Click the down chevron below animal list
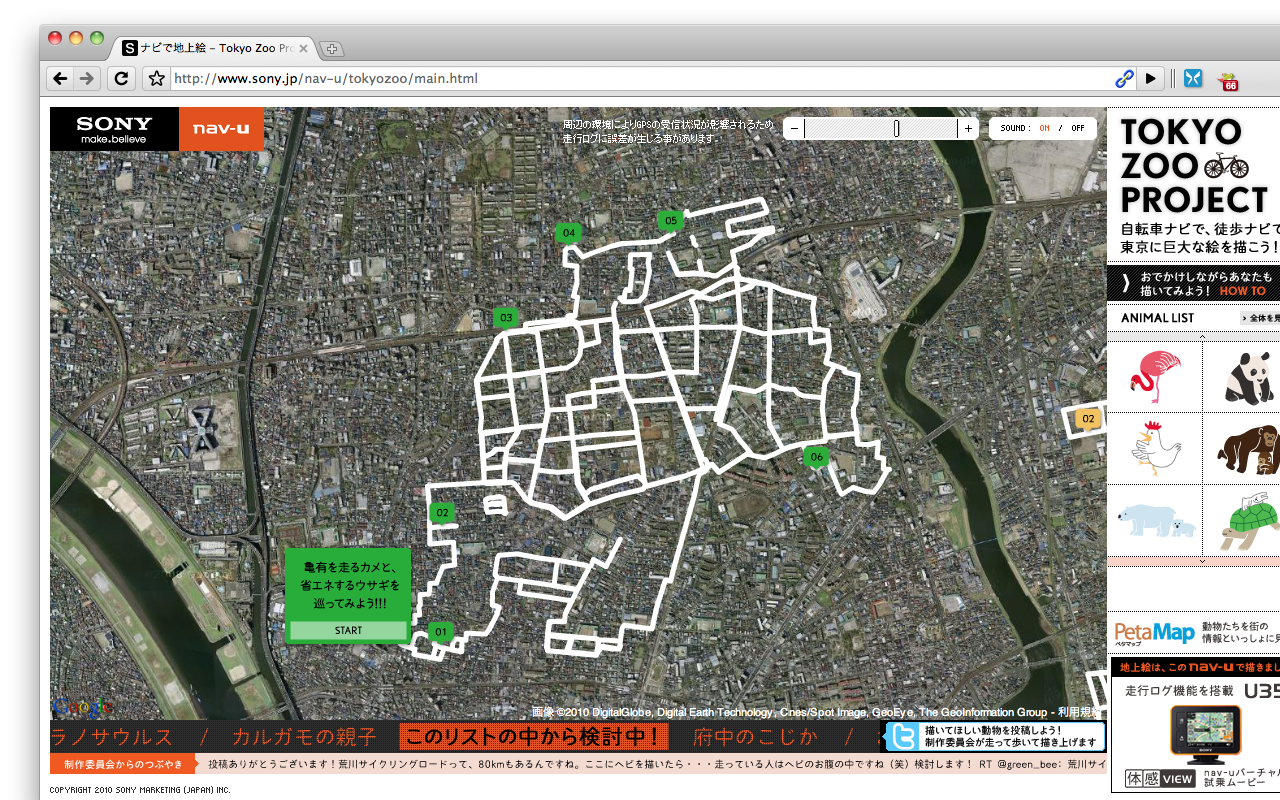 (x=1203, y=561)
